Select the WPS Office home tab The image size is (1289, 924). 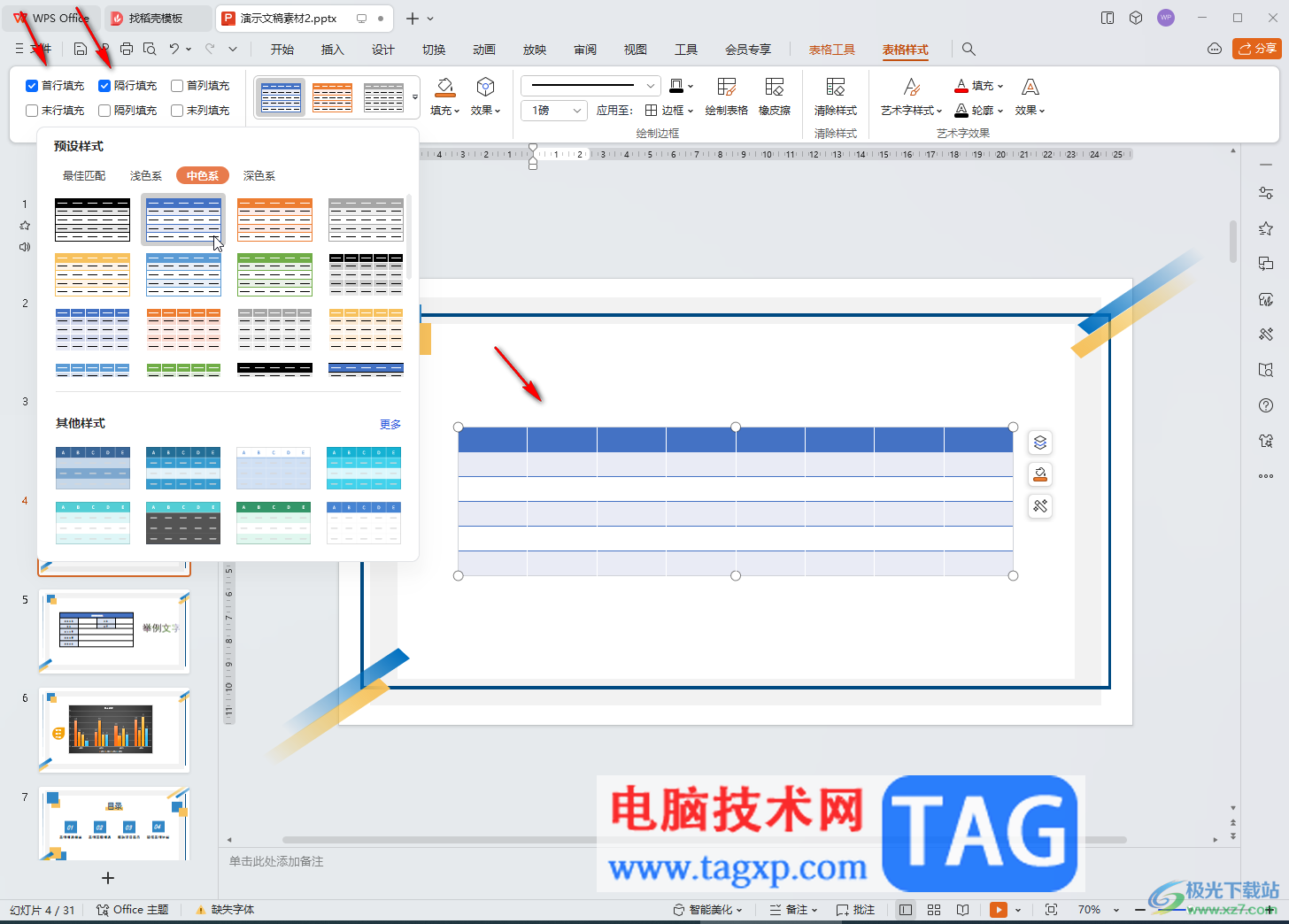pos(51,18)
